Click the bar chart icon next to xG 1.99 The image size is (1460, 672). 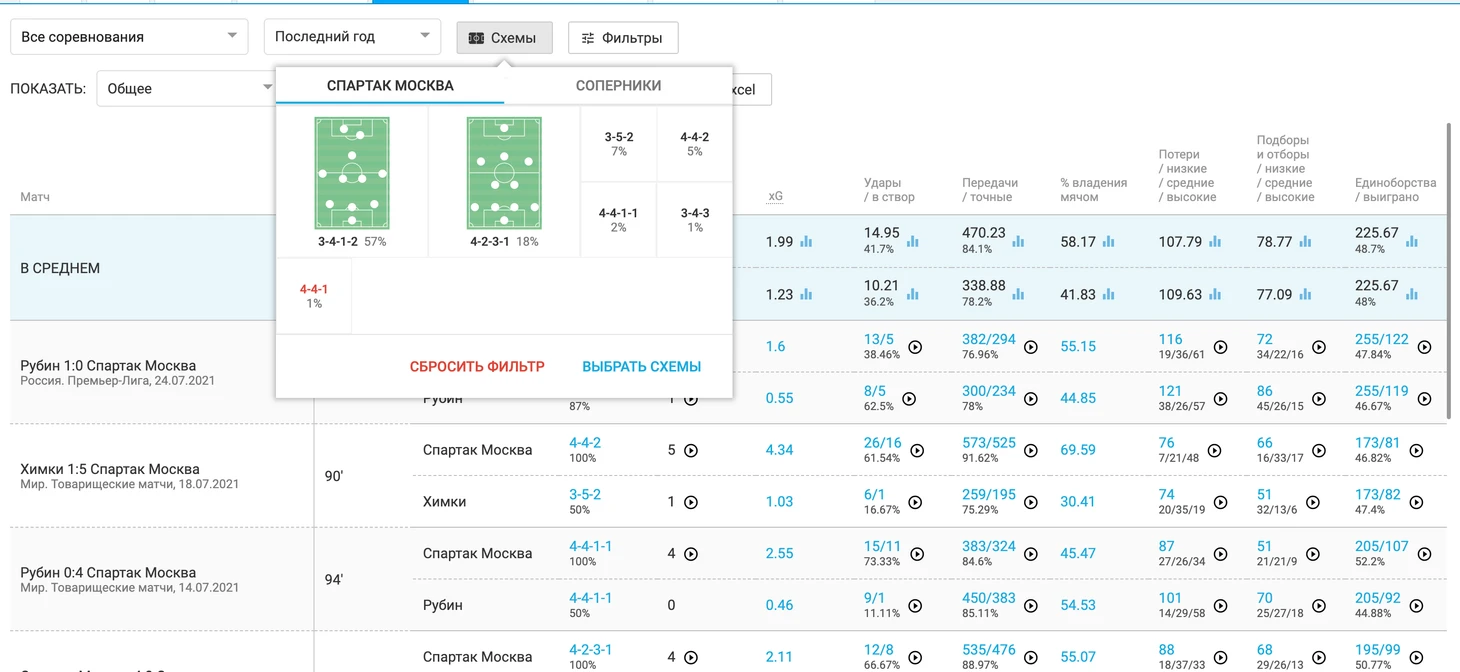(806, 242)
